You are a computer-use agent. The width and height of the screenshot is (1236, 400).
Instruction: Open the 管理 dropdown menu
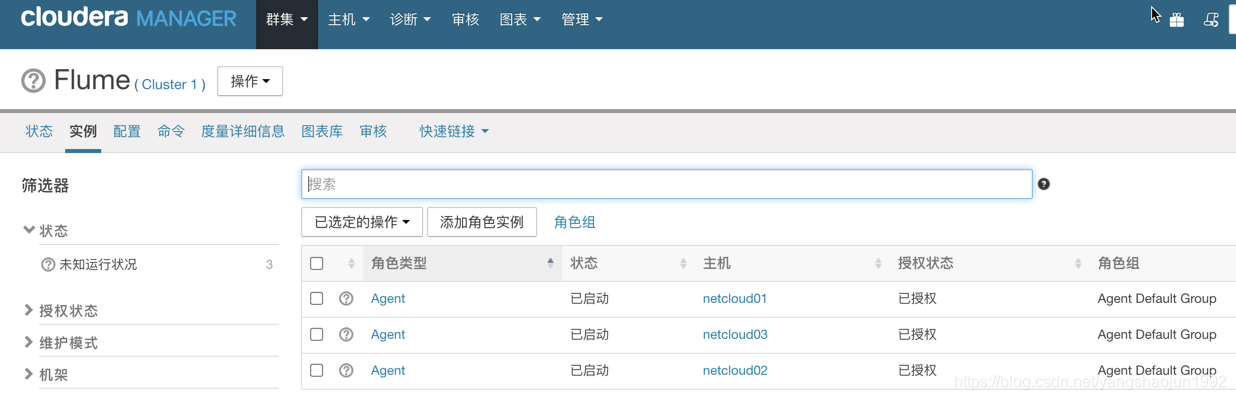(x=582, y=20)
